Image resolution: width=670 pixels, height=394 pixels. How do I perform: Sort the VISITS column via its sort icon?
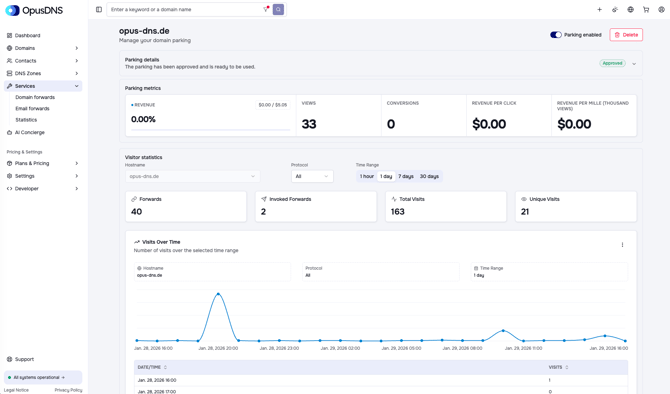tap(567, 368)
